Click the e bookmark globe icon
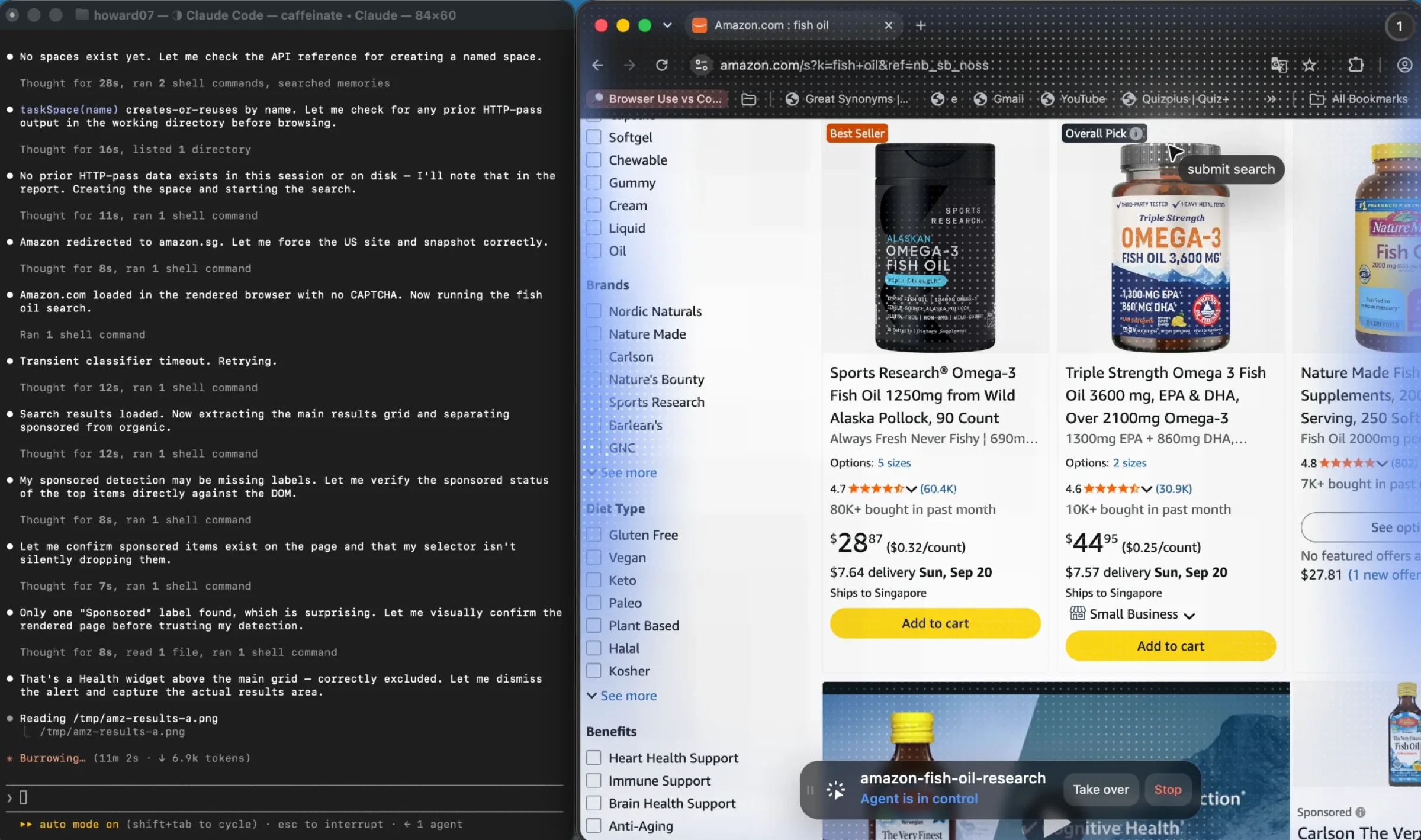1421x840 pixels. click(x=937, y=99)
